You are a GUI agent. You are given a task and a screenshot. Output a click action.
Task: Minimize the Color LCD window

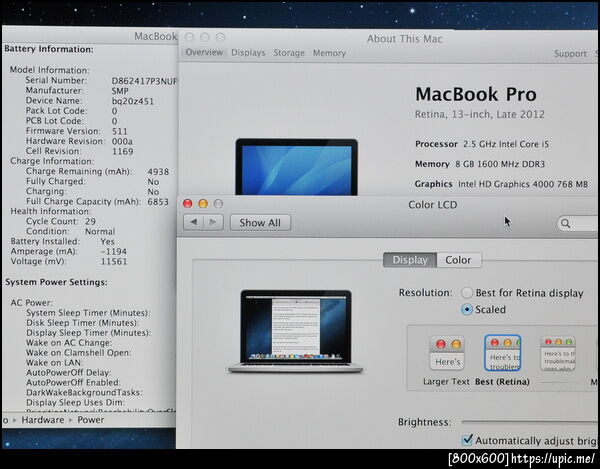203,204
